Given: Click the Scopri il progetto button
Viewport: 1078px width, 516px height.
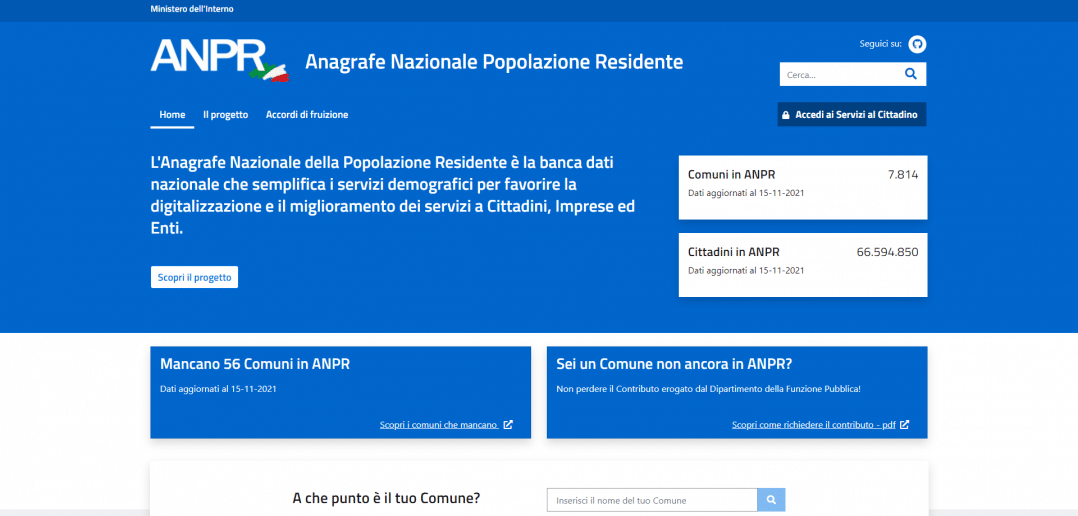Looking at the screenshot, I should coord(195,277).
